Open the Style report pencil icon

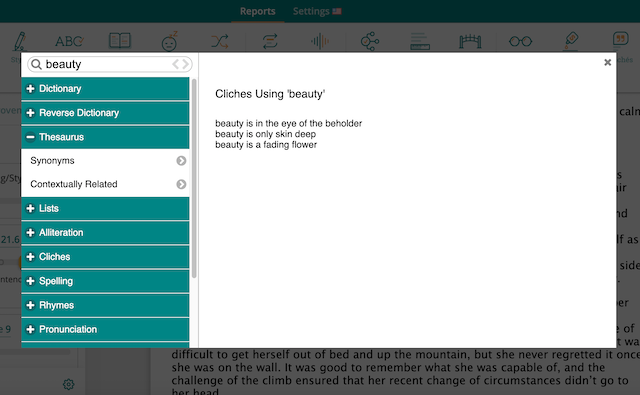pos(20,41)
